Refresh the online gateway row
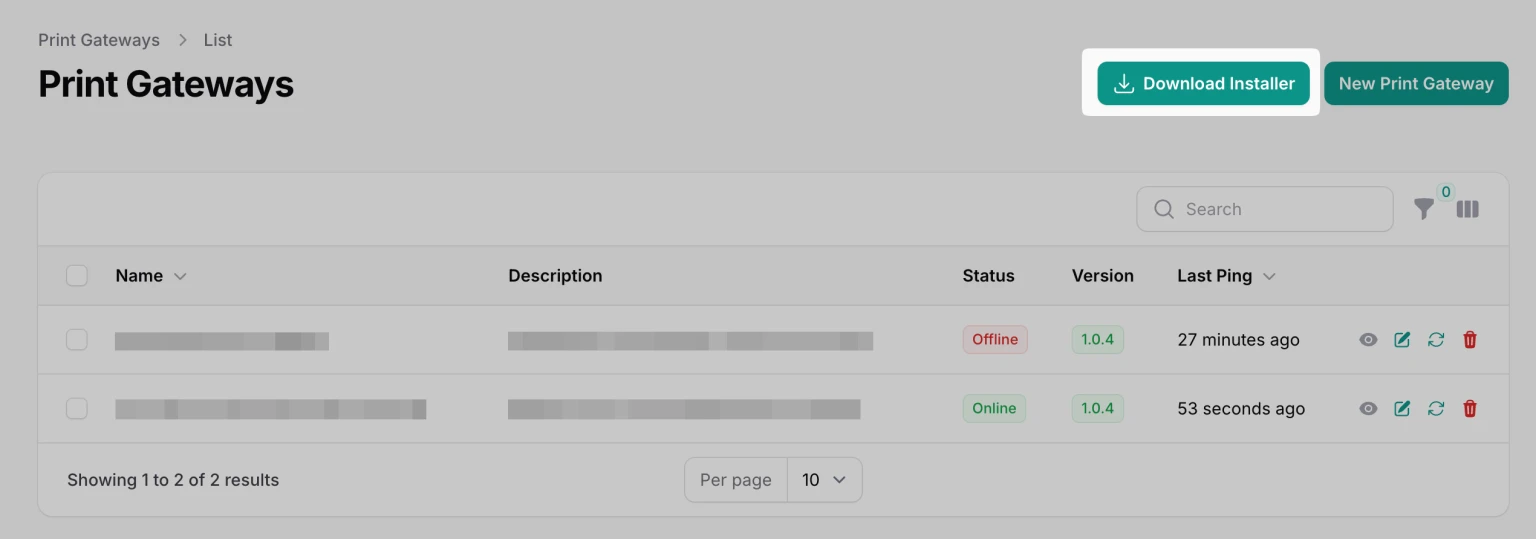The image size is (1536, 539). point(1436,409)
